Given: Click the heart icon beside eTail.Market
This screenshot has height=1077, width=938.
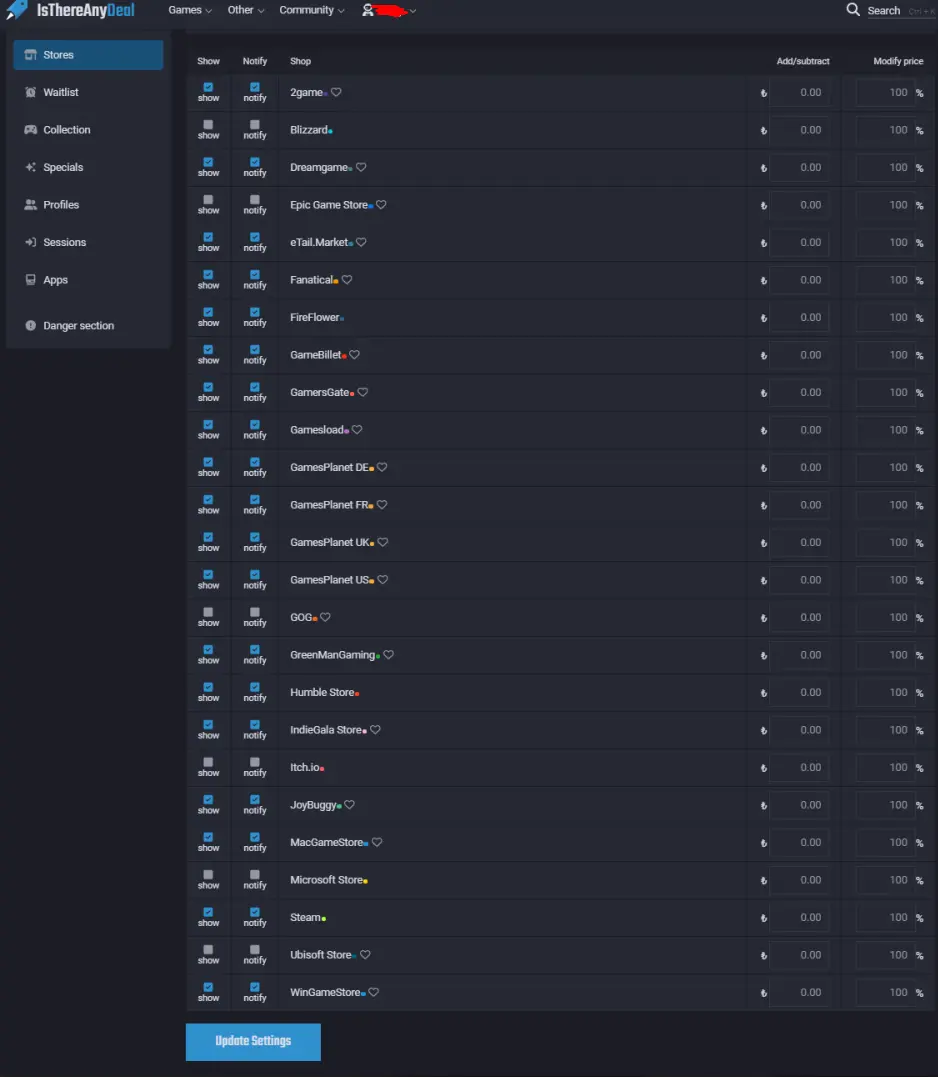Looking at the screenshot, I should [361, 242].
